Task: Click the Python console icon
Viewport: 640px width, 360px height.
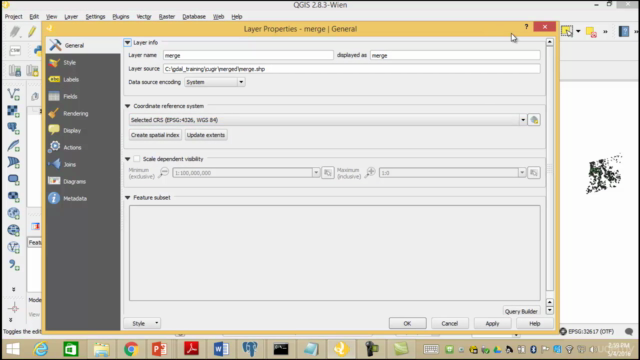Action: (38, 50)
